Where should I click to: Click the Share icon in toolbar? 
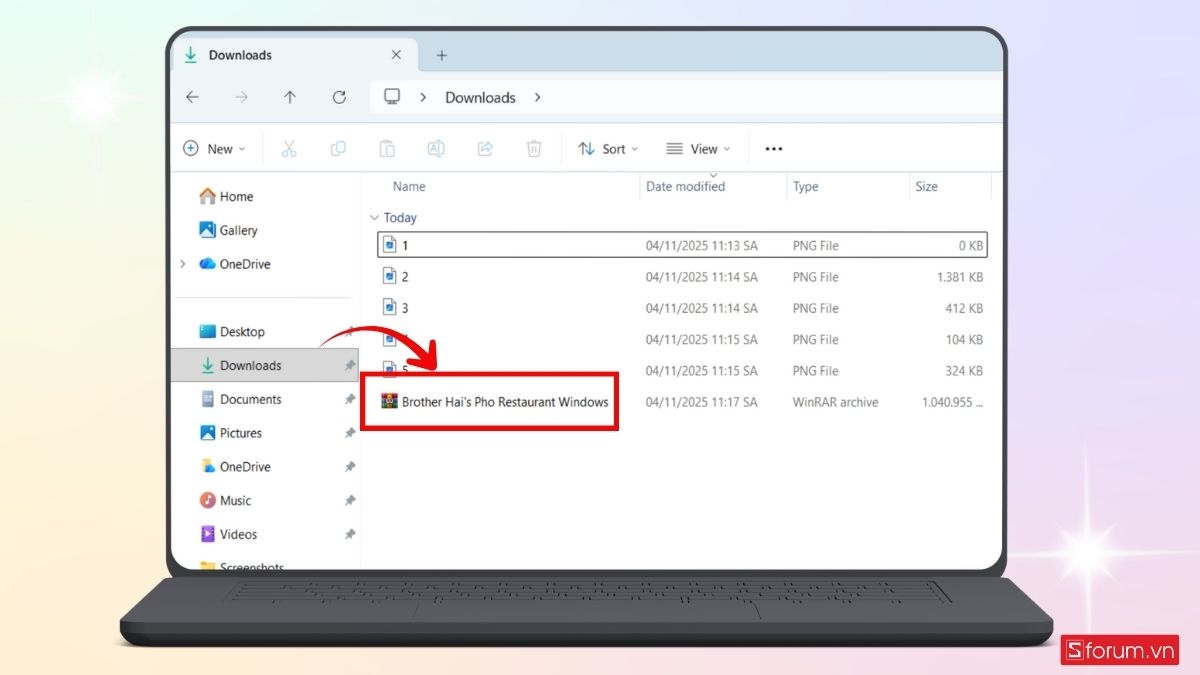click(x=485, y=149)
